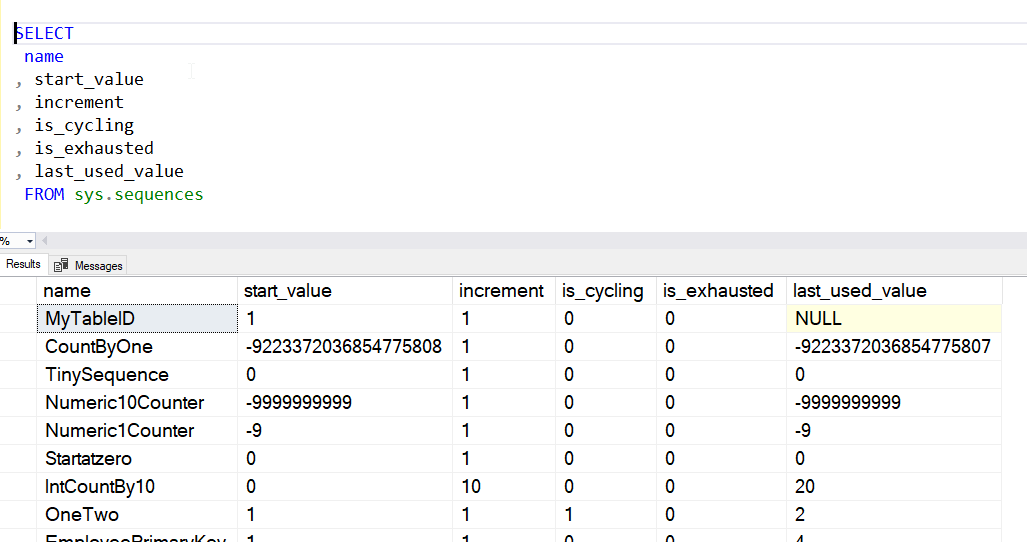Click the Messages tab icon

(x=61, y=265)
